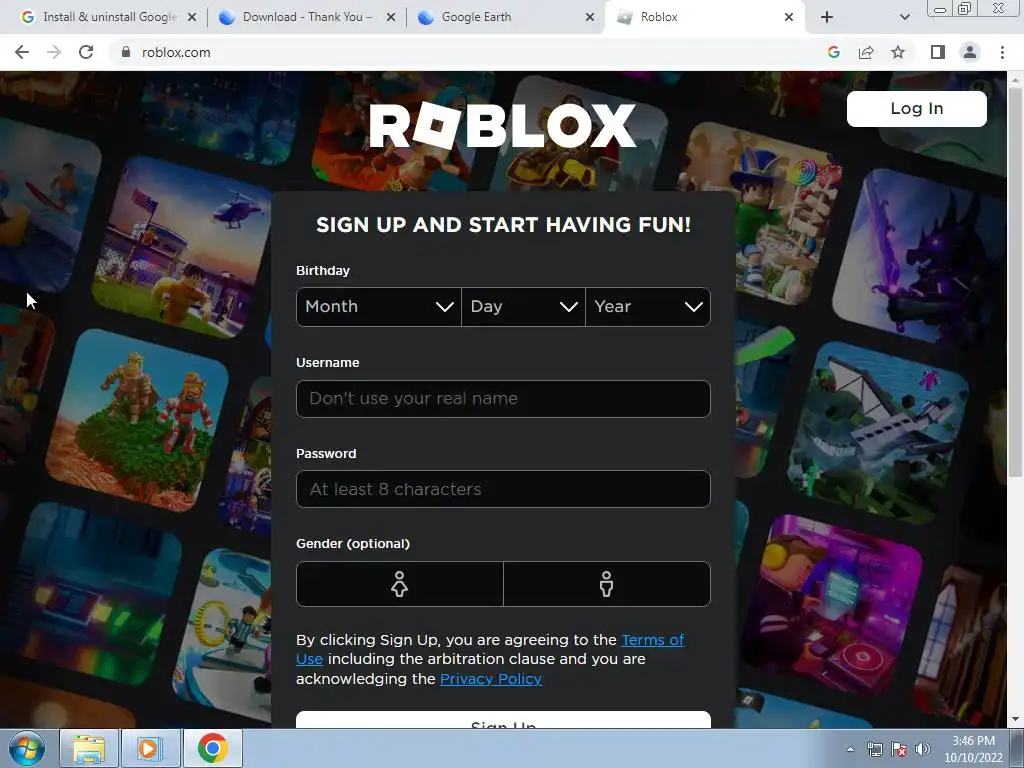Image resolution: width=1024 pixels, height=768 pixels.
Task: Click the purple dragon game thumbnail
Action: (920, 258)
